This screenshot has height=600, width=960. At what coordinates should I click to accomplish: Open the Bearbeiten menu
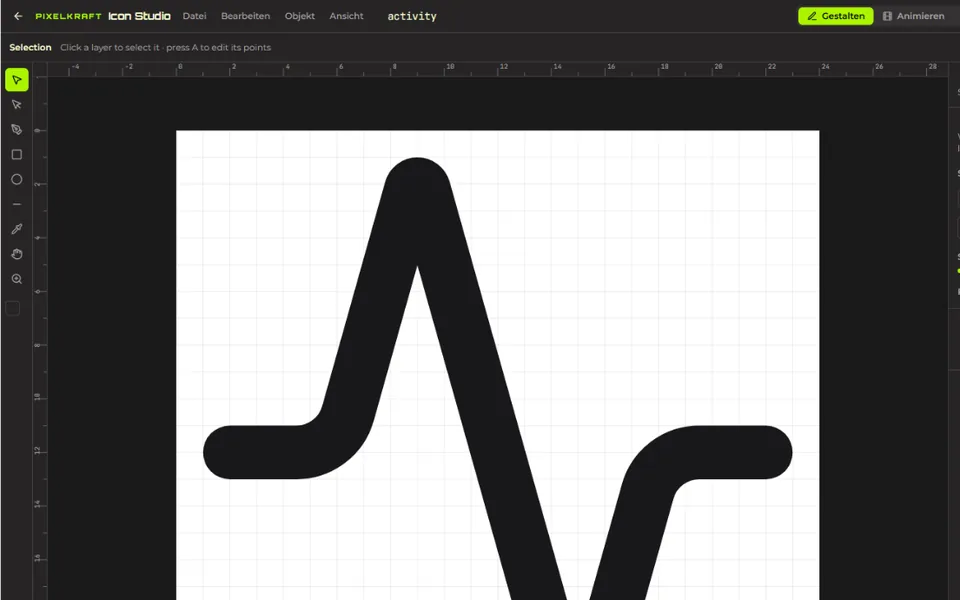click(x=246, y=16)
